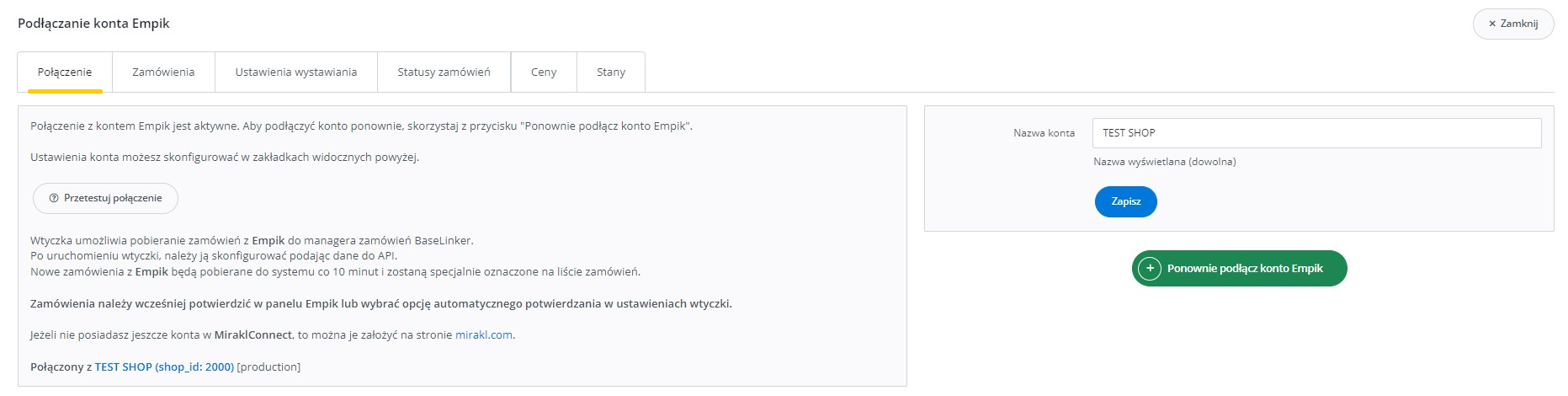This screenshot has height=396, width=1568.
Task: Click the Podłączanie konta Empik heading
Action: pyautogui.click(x=93, y=24)
